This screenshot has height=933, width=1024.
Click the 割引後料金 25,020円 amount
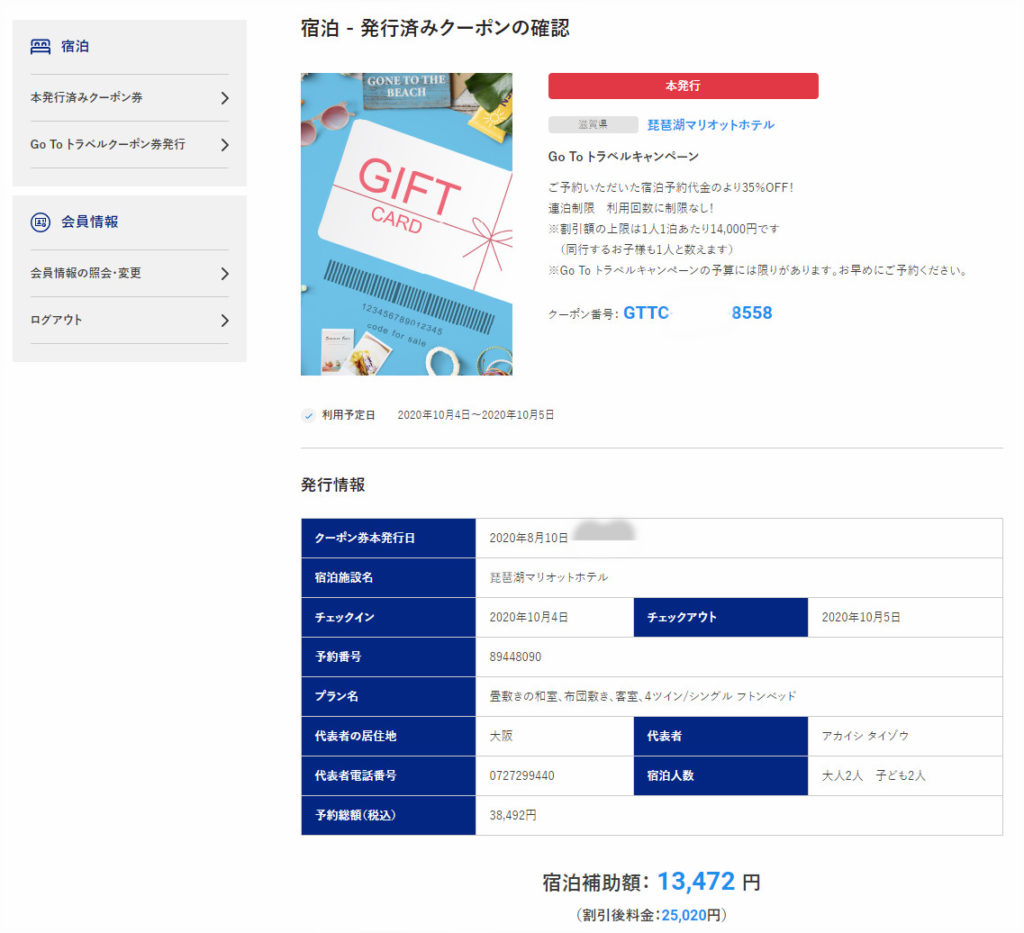pyautogui.click(x=690, y=915)
